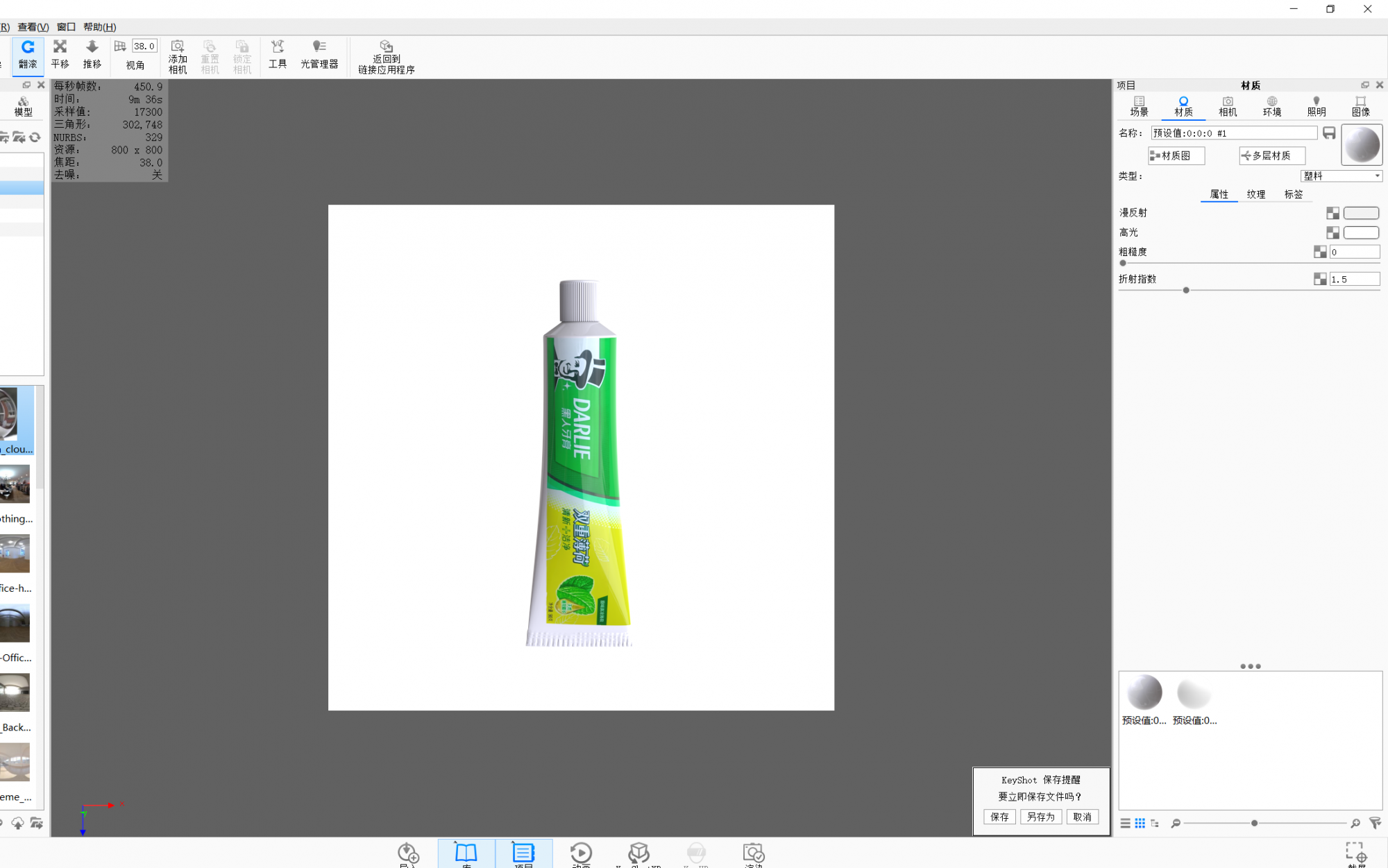Click the 材质图 material graph button

(1176, 155)
